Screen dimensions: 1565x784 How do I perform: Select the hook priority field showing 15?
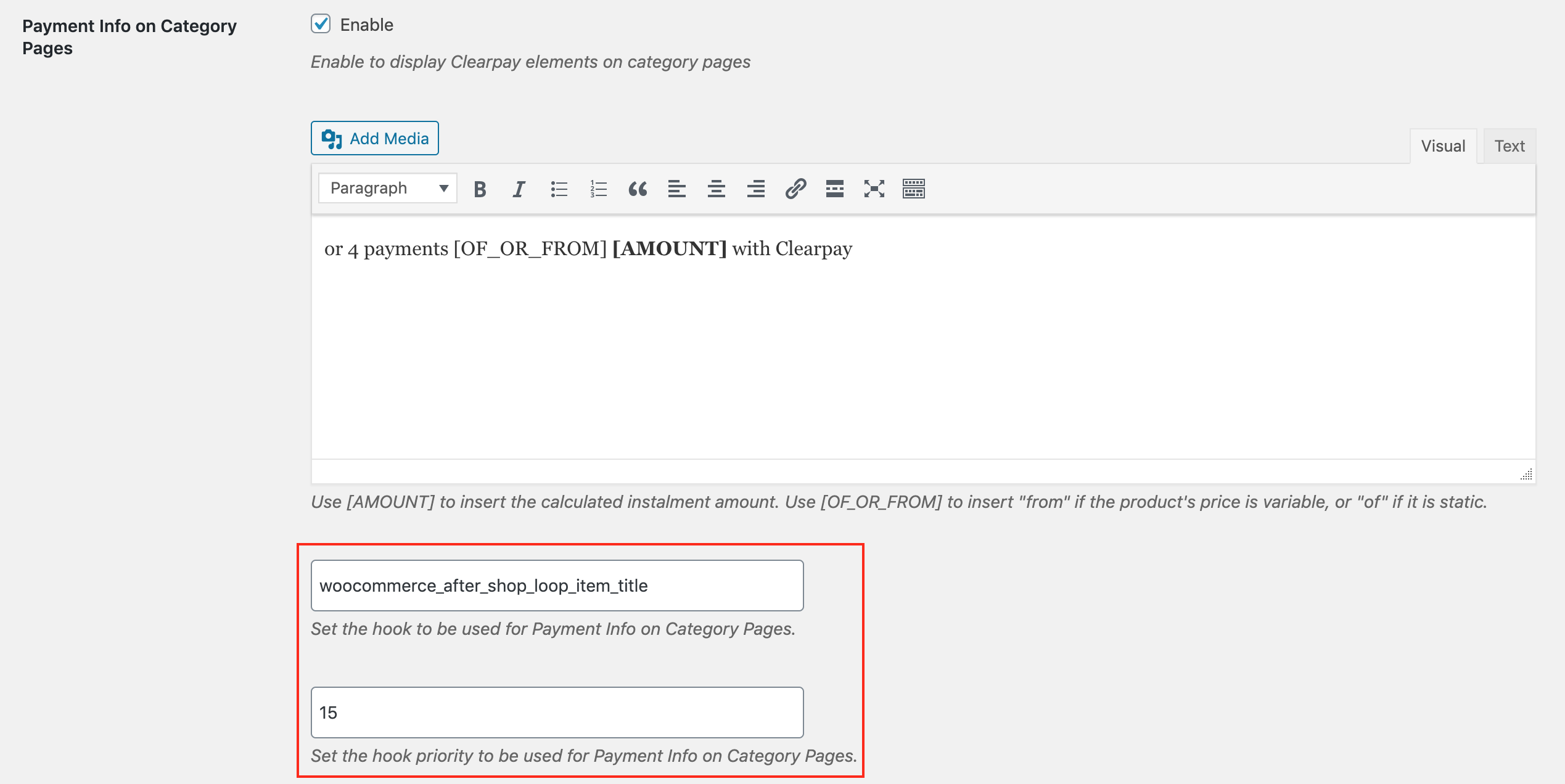point(556,712)
